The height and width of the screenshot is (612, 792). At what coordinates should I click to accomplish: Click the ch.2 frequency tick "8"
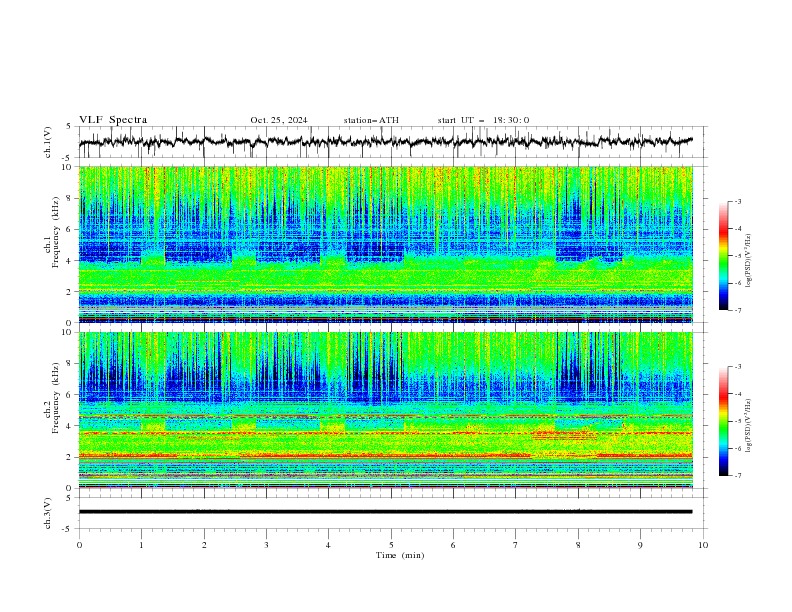(x=70, y=364)
